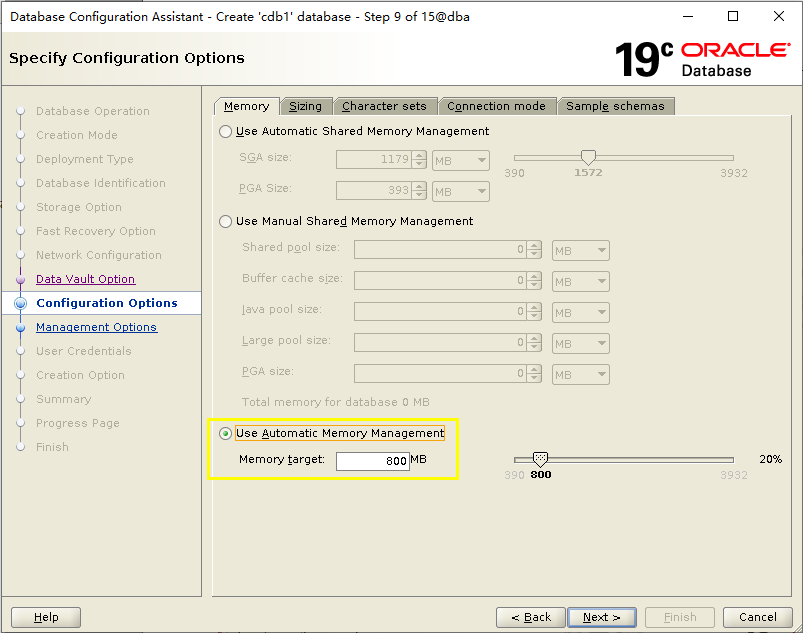This screenshot has width=803, height=633.
Task: Open the SGA size MB unit dropdown
Action: (461, 160)
